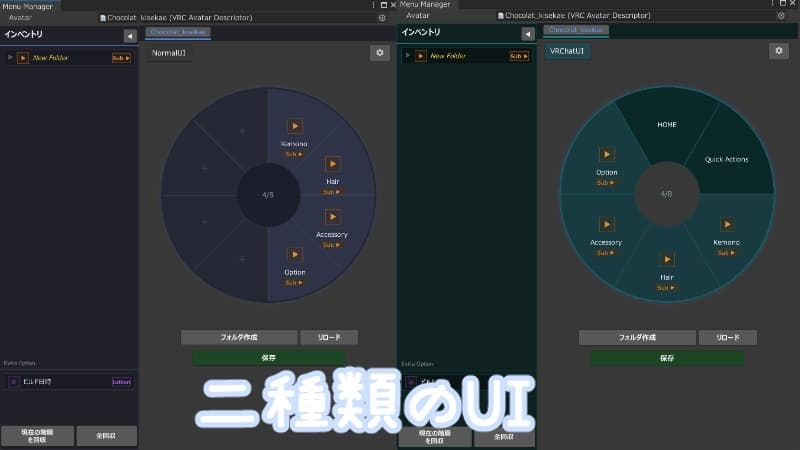Viewport: 800px width, 450px height.
Task: Click New Folder icon in right inventory
Action: point(421,56)
